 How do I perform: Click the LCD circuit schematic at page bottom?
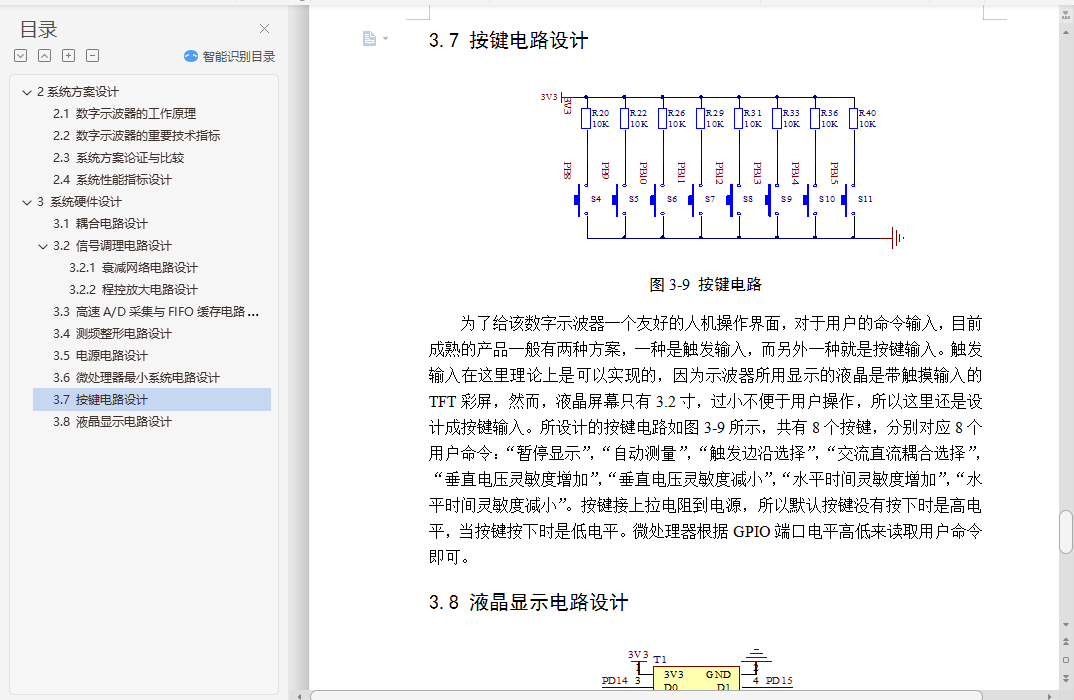click(697, 668)
